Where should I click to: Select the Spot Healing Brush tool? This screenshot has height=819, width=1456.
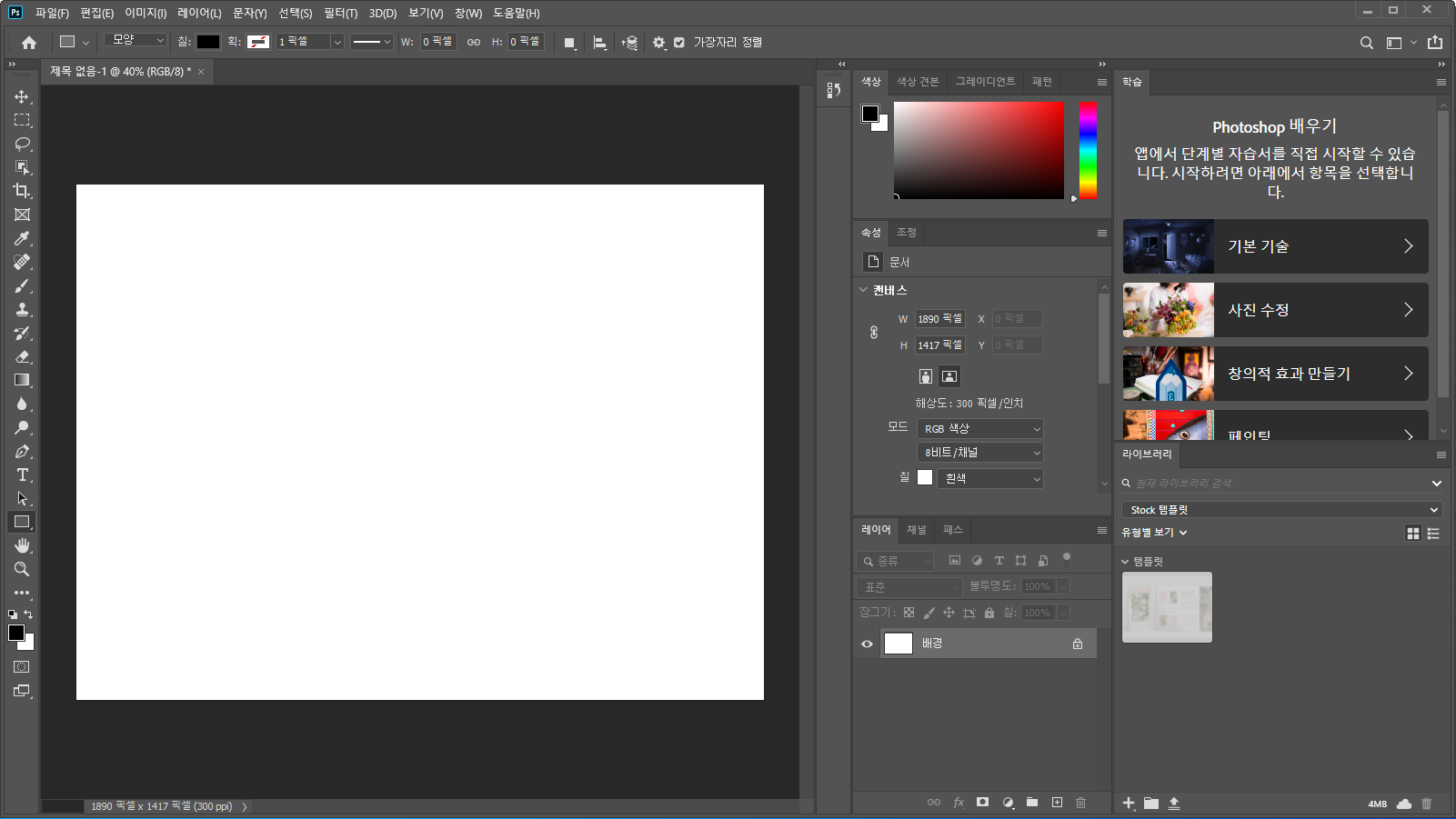click(22, 262)
